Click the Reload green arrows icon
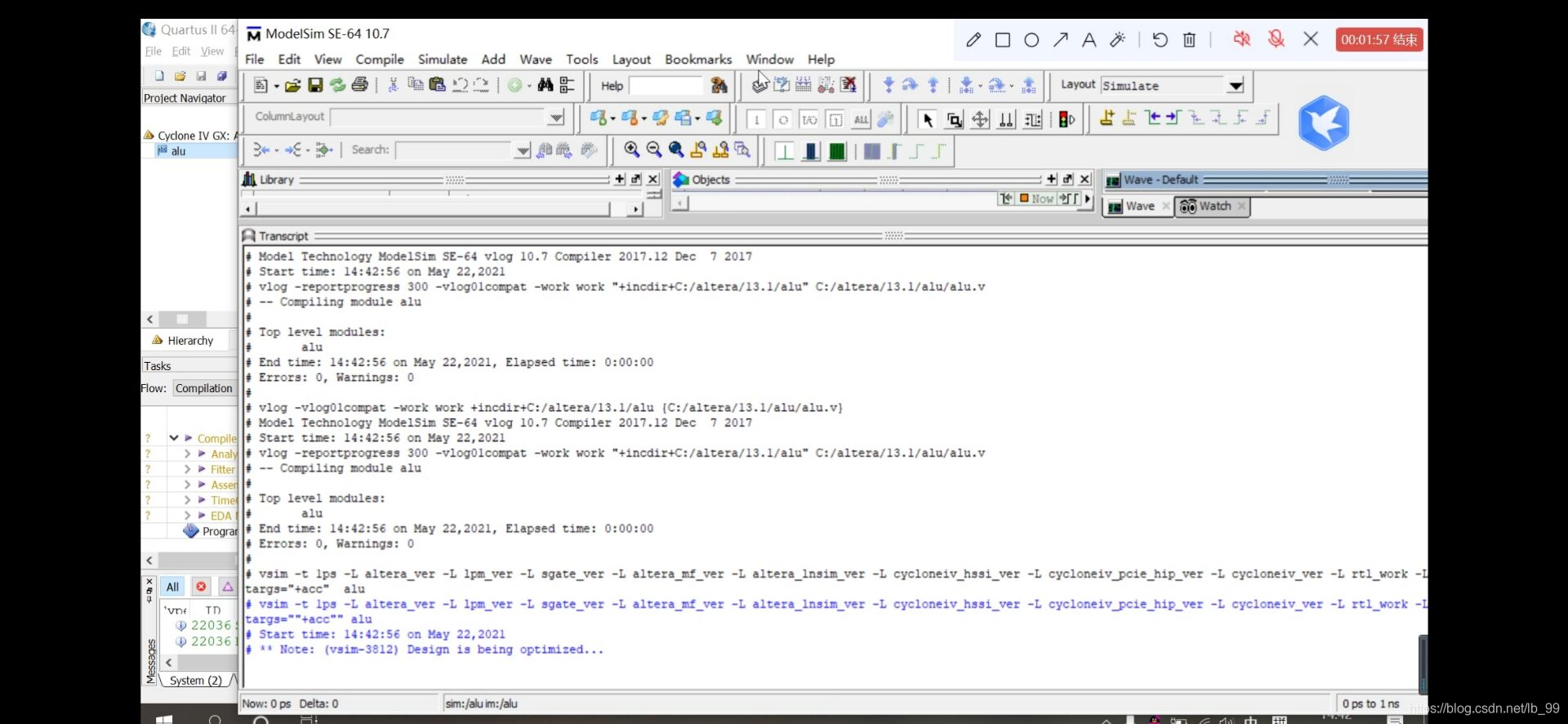The height and width of the screenshot is (724, 1568). [336, 85]
